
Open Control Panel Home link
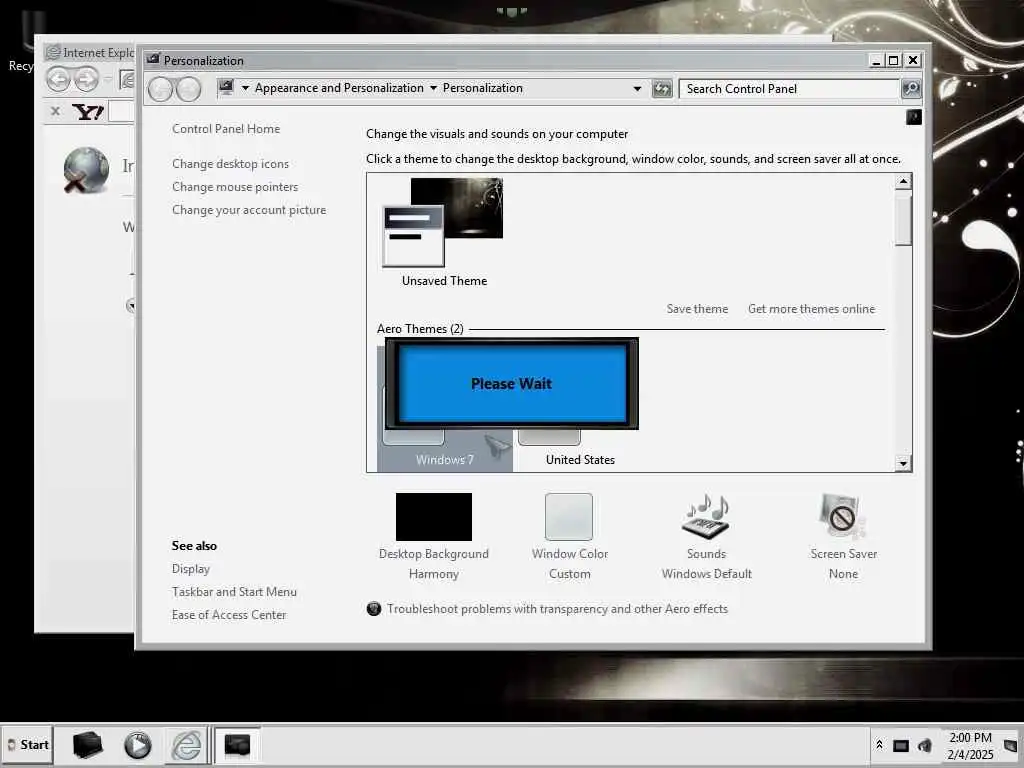[226, 129]
